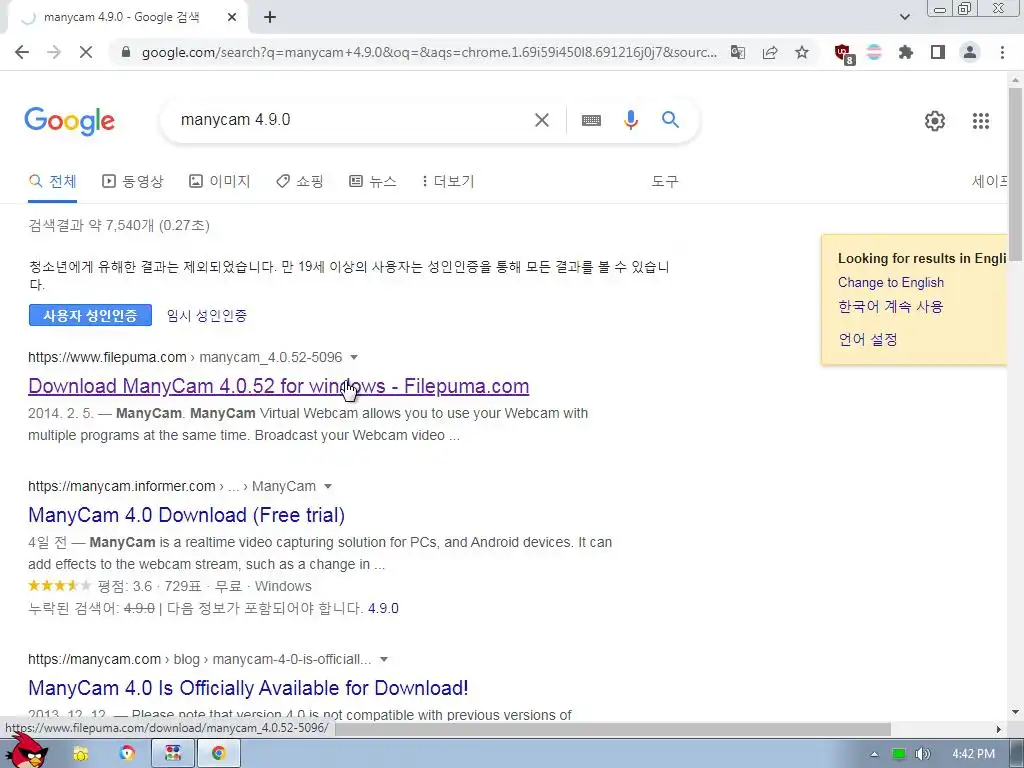Expand filepuma.com result options arrow
This screenshot has height=768, width=1024.
(x=354, y=357)
